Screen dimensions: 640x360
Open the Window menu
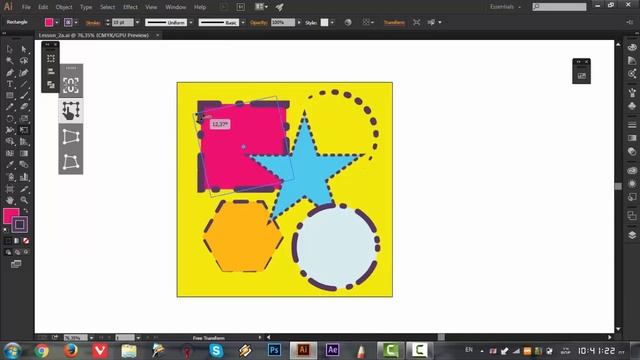point(176,7)
